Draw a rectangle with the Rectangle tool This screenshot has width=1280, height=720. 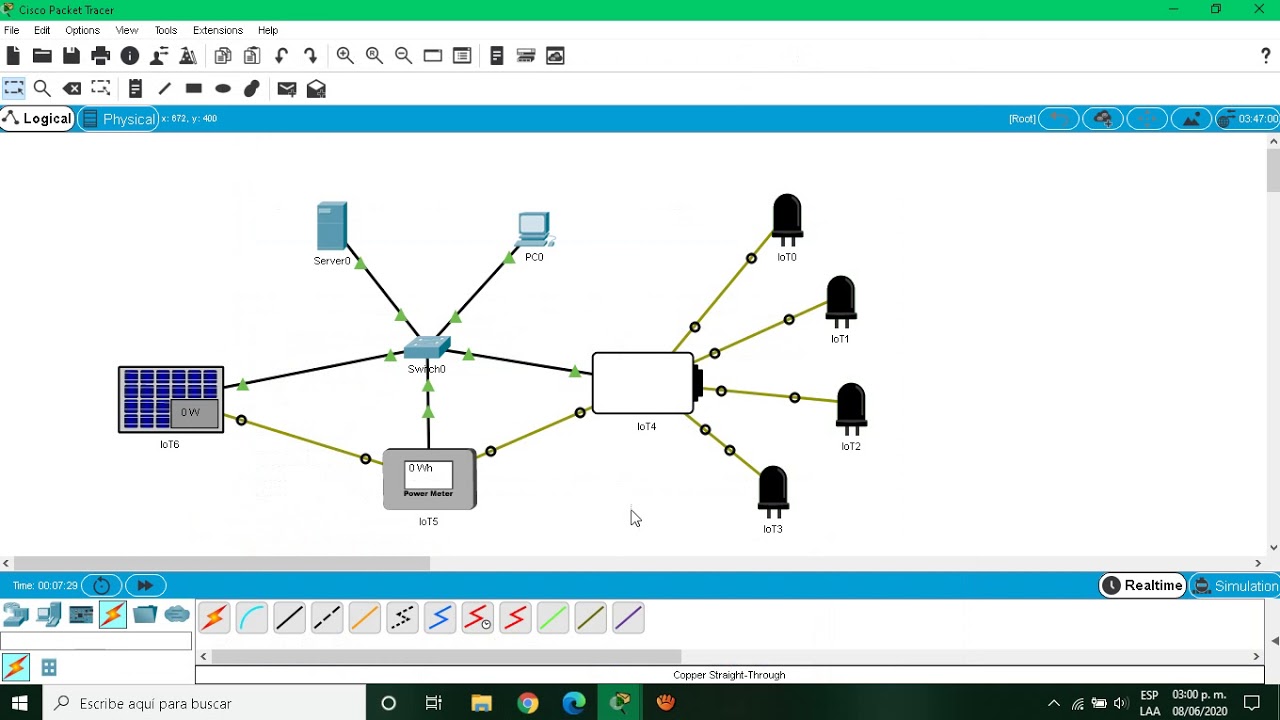194,89
